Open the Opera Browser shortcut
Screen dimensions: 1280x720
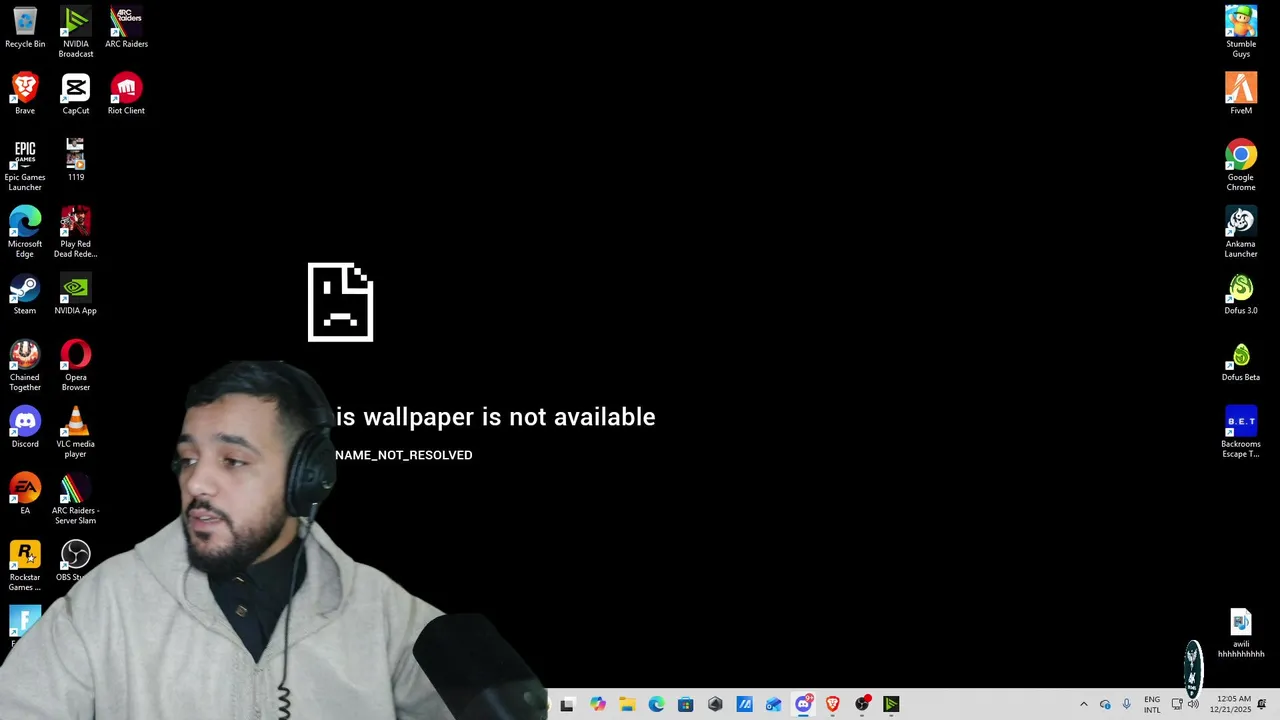[76, 365]
